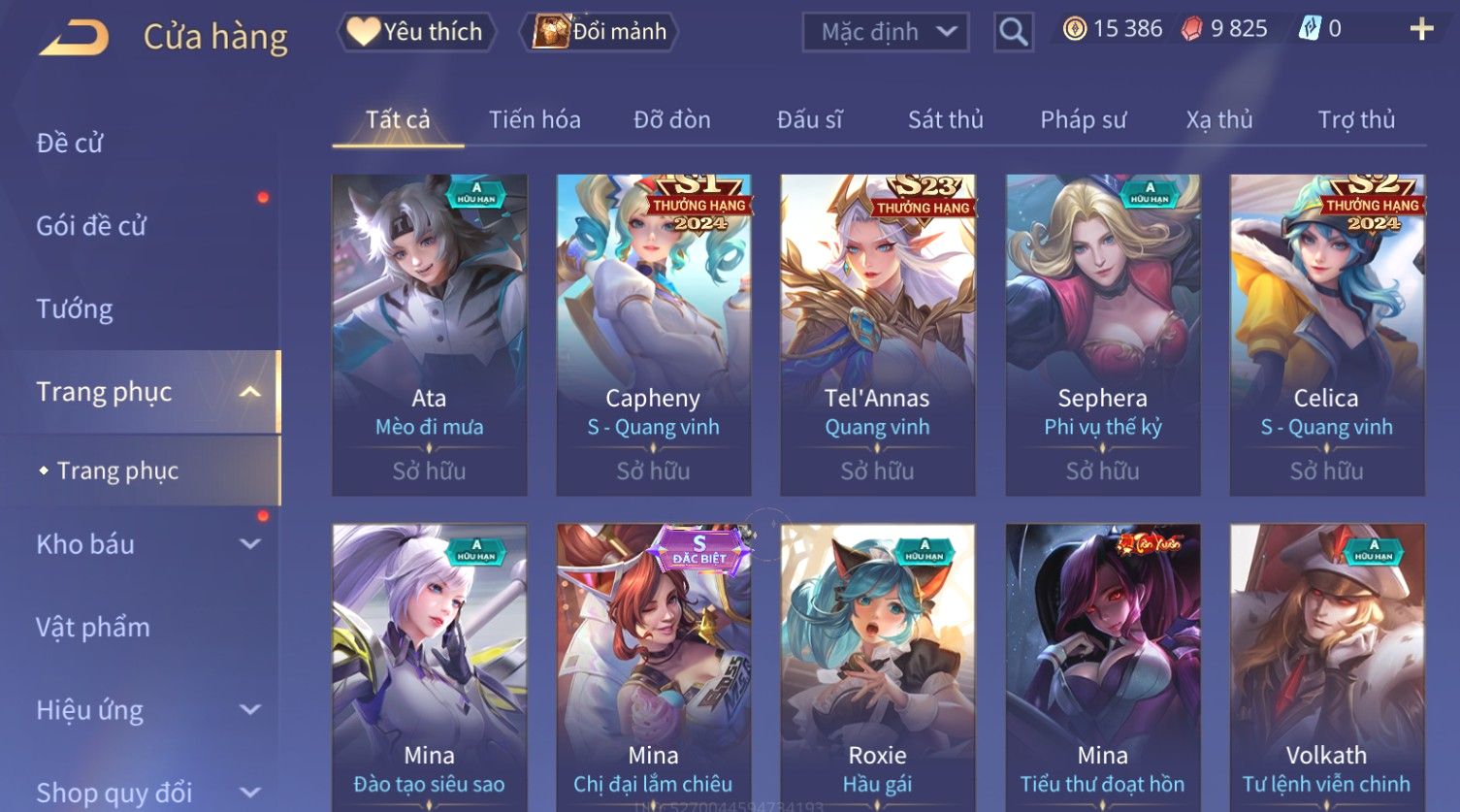Image resolution: width=1460 pixels, height=812 pixels.
Task: Expand the Hiệu ứng sidebar section
Action: (x=250, y=710)
